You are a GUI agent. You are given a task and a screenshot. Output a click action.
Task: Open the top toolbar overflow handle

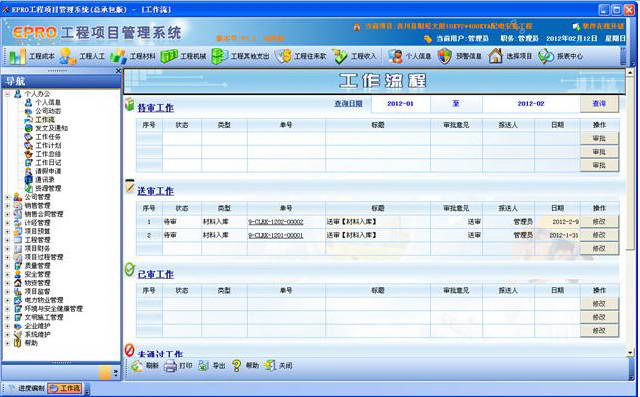623,56
